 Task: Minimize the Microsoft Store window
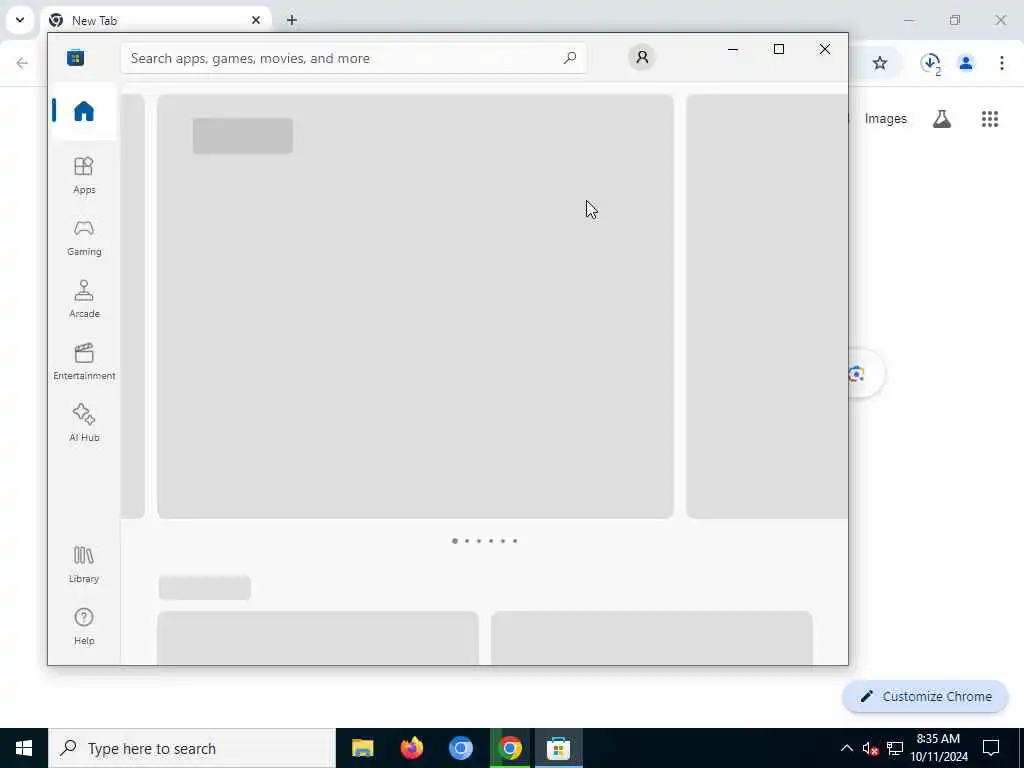pos(733,49)
